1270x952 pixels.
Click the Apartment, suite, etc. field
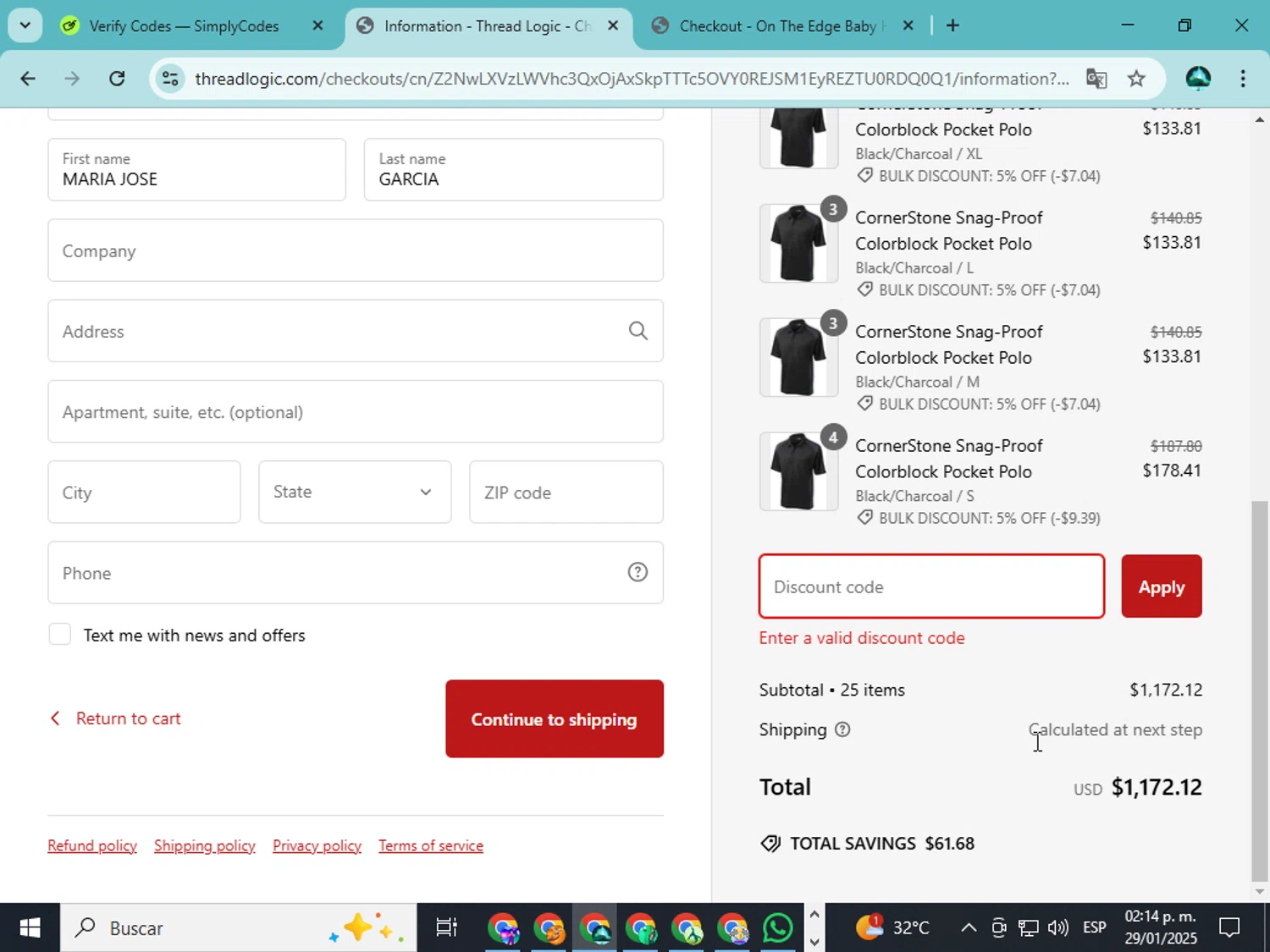tap(356, 411)
